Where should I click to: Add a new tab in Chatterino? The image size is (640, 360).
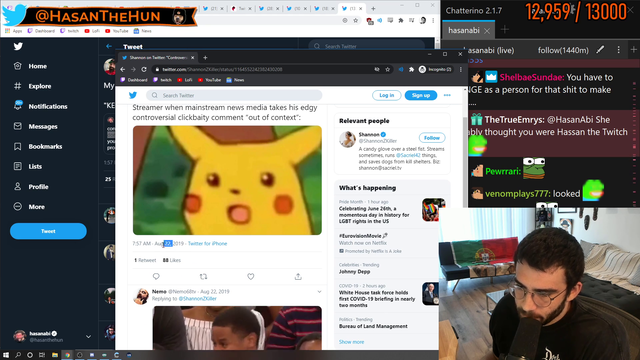click(x=505, y=29)
